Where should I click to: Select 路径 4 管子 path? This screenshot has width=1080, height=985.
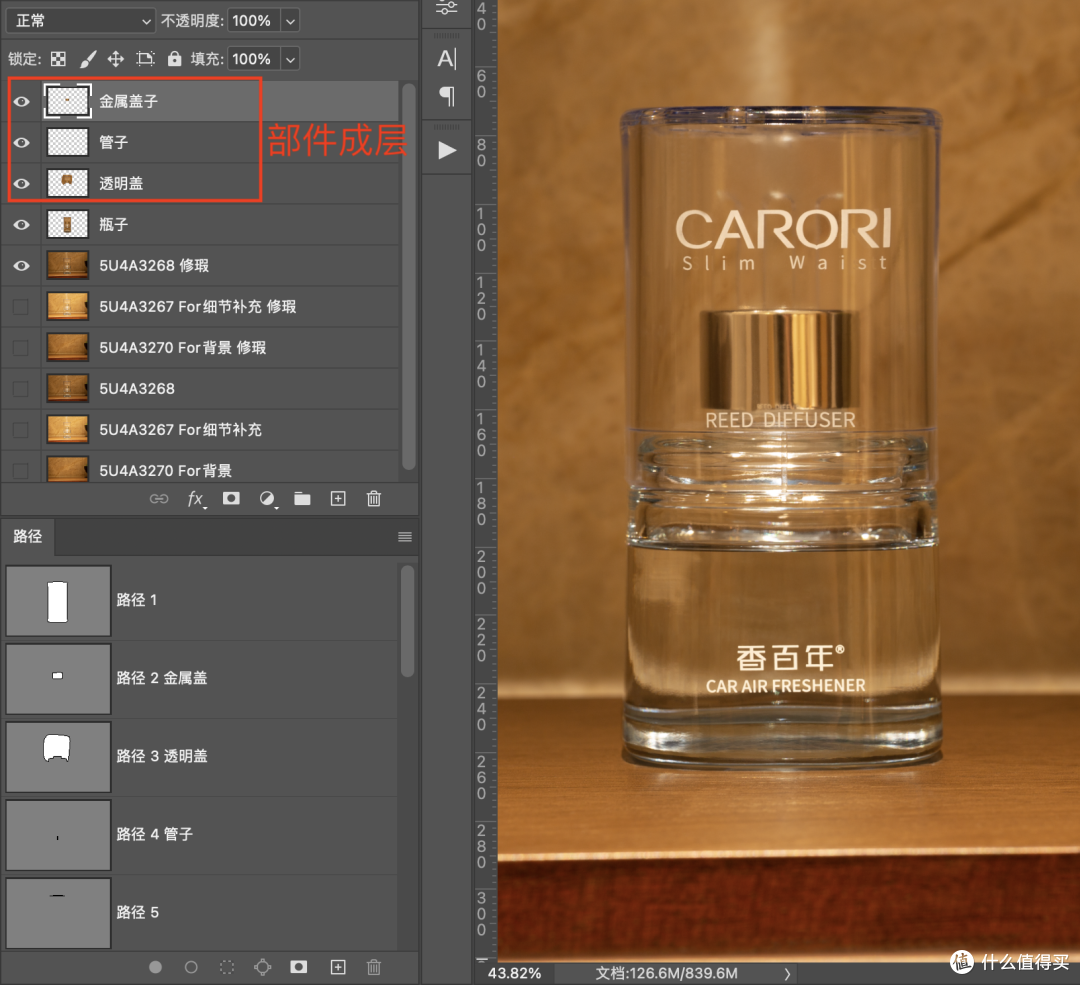[x=201, y=835]
